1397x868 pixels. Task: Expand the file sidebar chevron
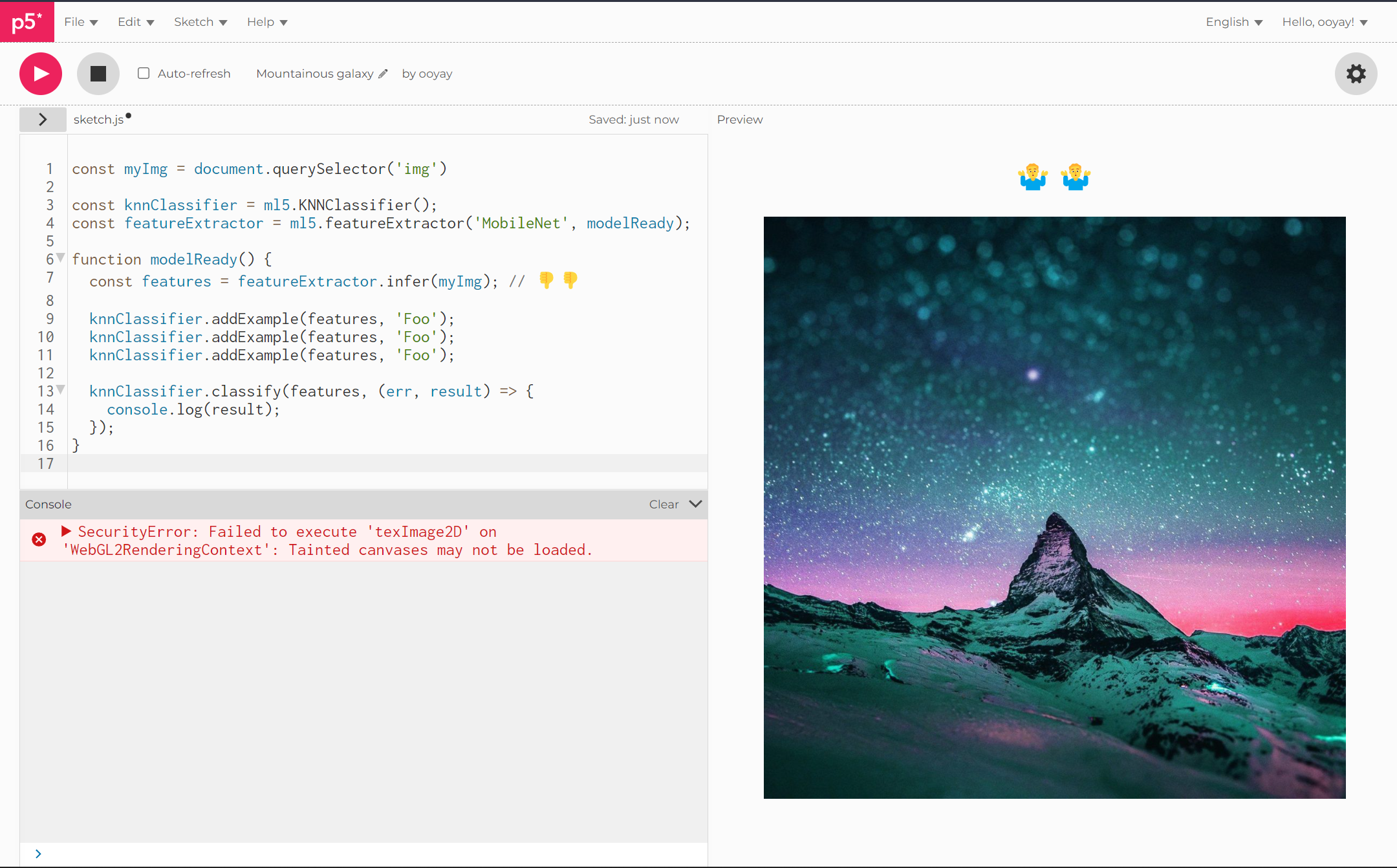click(x=43, y=120)
